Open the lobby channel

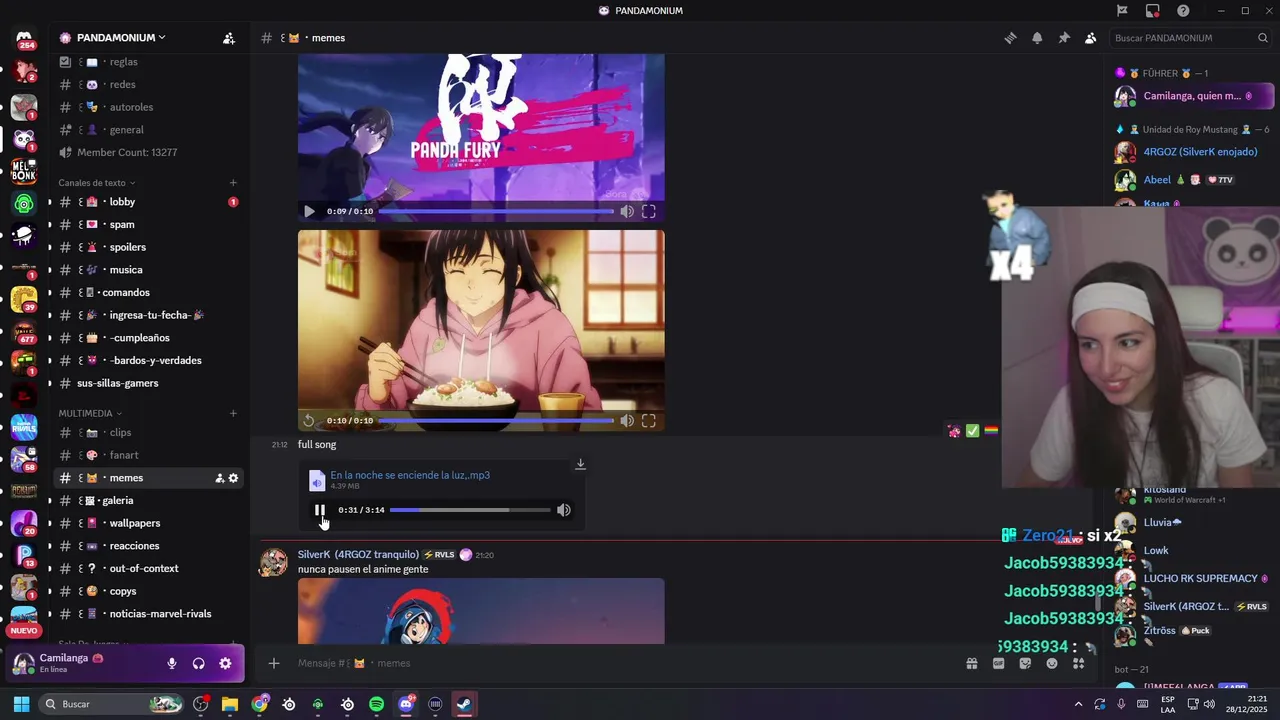point(148,202)
